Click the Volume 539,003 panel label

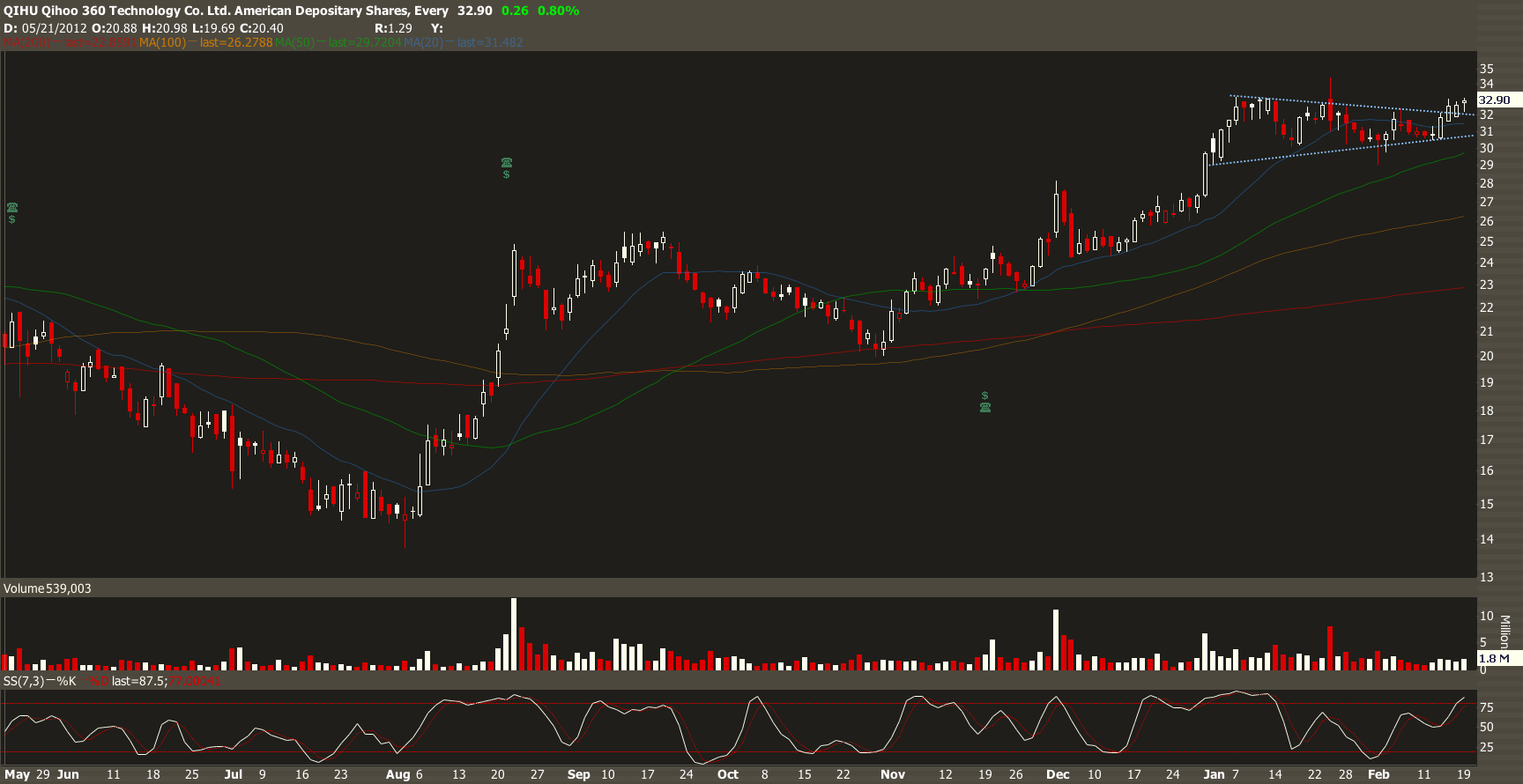click(x=48, y=588)
